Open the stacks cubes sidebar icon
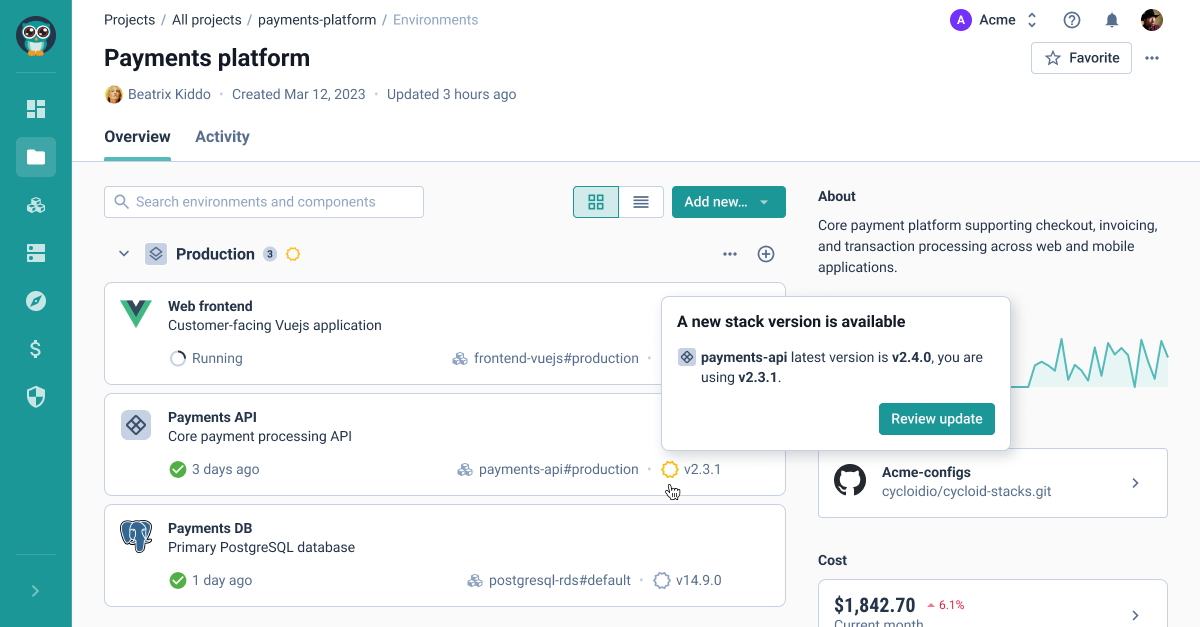 click(x=36, y=205)
